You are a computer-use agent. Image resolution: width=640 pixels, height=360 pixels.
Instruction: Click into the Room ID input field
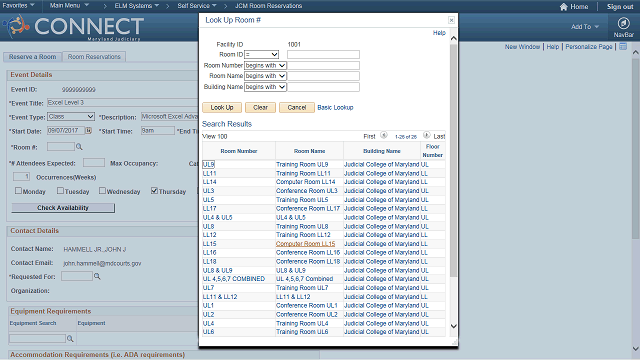pyautogui.click(x=323, y=54)
